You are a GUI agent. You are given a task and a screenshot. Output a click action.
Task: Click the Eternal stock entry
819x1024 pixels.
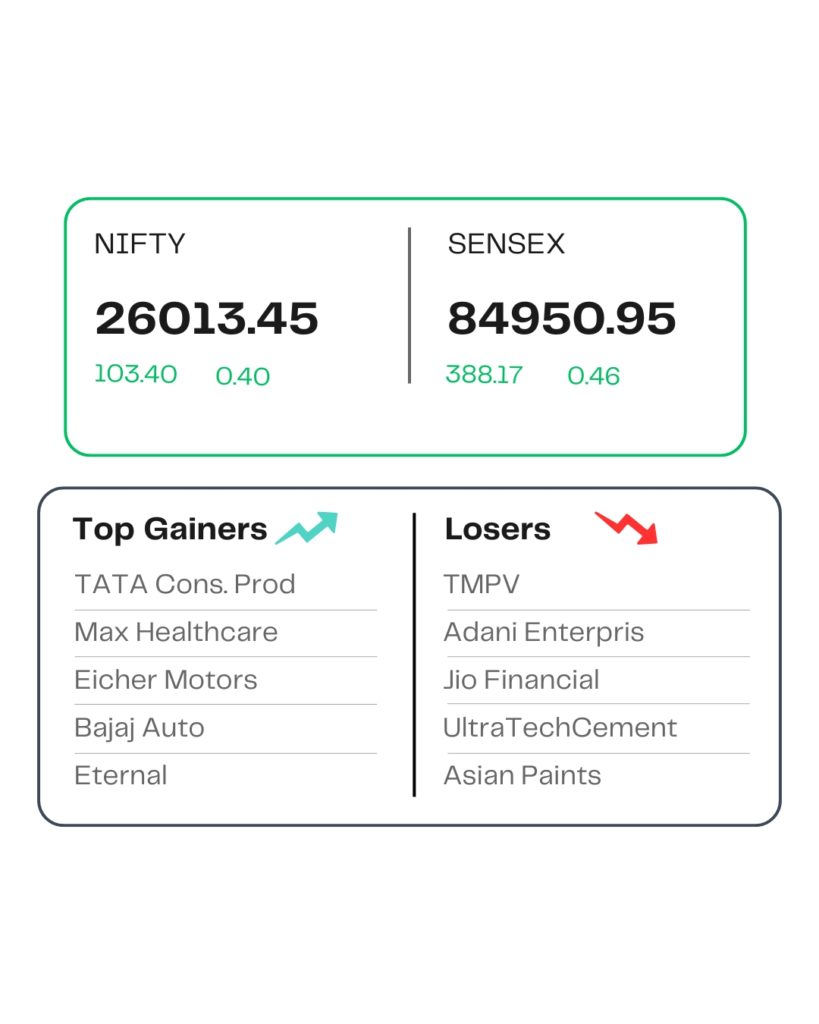coord(121,775)
